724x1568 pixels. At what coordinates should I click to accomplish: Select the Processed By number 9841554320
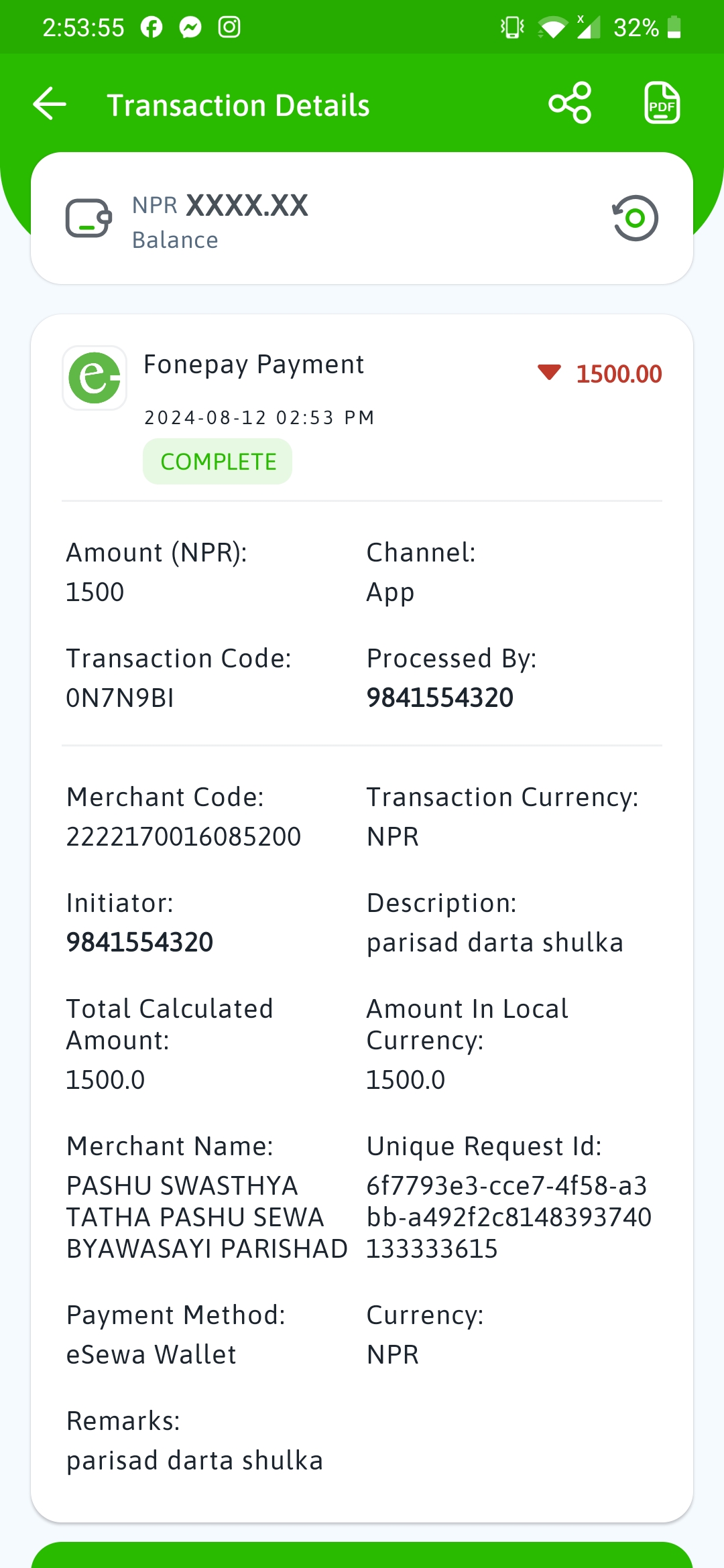click(440, 698)
